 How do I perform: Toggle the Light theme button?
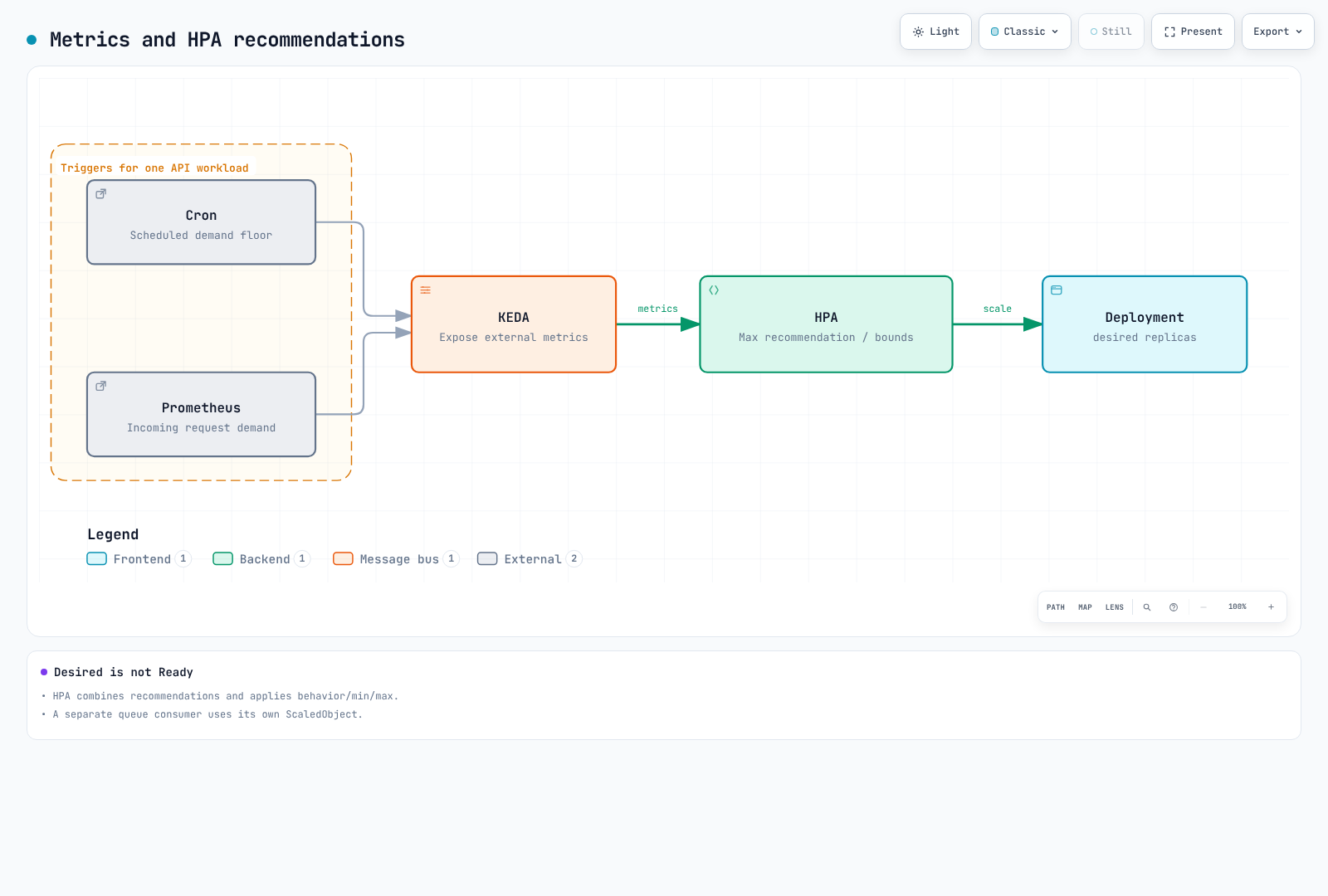pos(935,32)
